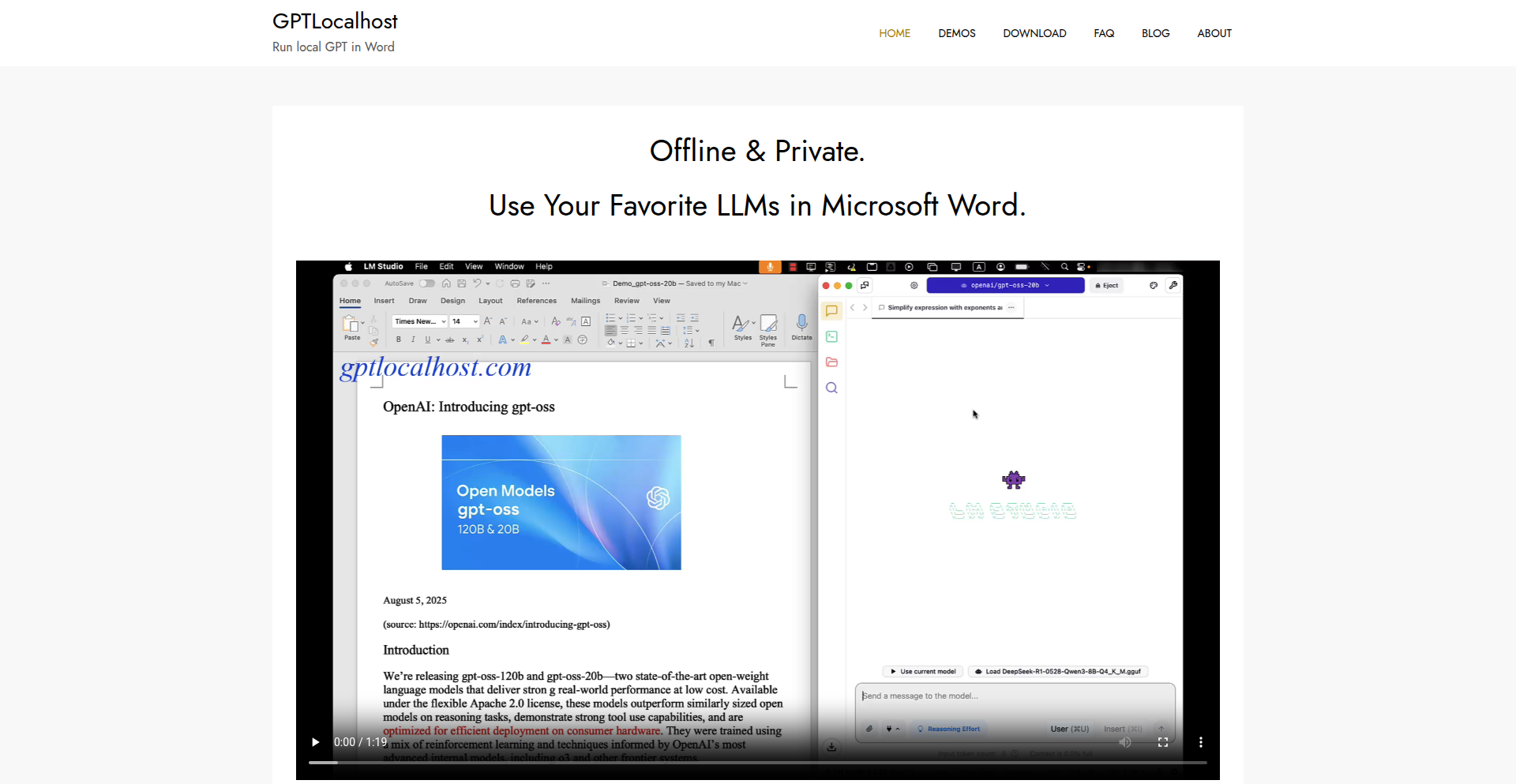Toggle the paragraph marks (¶) icon
The image size is (1516, 784).
[x=711, y=343]
